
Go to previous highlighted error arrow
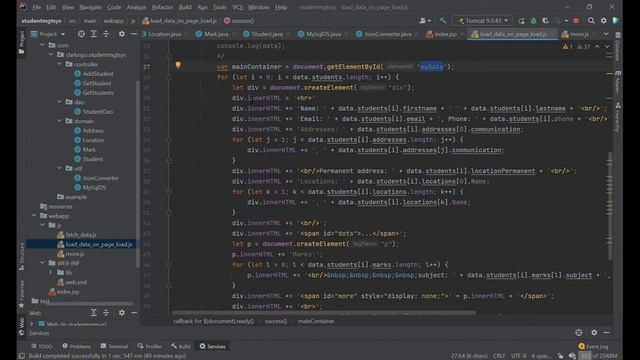(x=597, y=47)
